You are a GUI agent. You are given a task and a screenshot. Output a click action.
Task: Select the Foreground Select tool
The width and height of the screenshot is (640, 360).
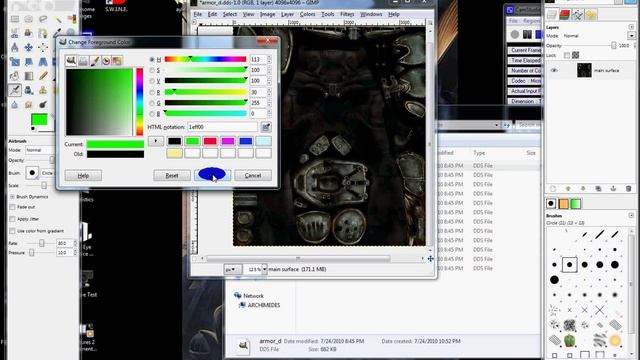pos(29,33)
